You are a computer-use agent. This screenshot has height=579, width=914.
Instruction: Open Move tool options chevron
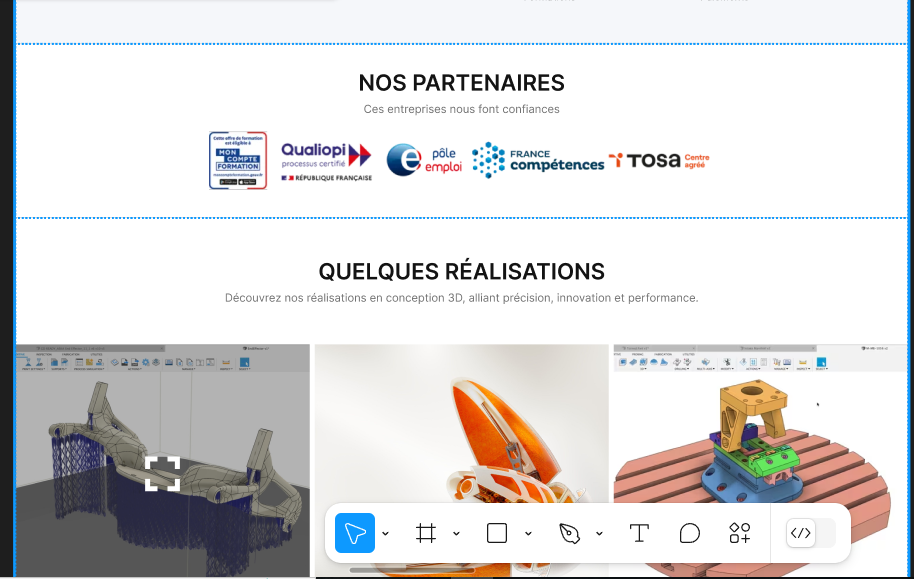click(x=385, y=534)
